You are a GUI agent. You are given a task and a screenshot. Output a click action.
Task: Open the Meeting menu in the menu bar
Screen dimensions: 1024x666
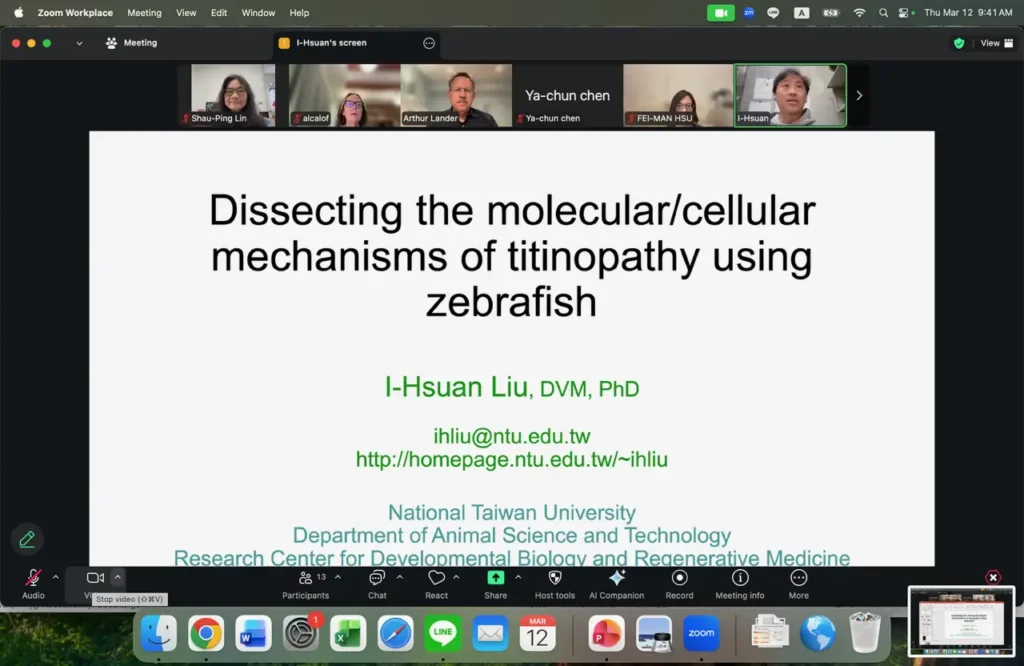(144, 12)
